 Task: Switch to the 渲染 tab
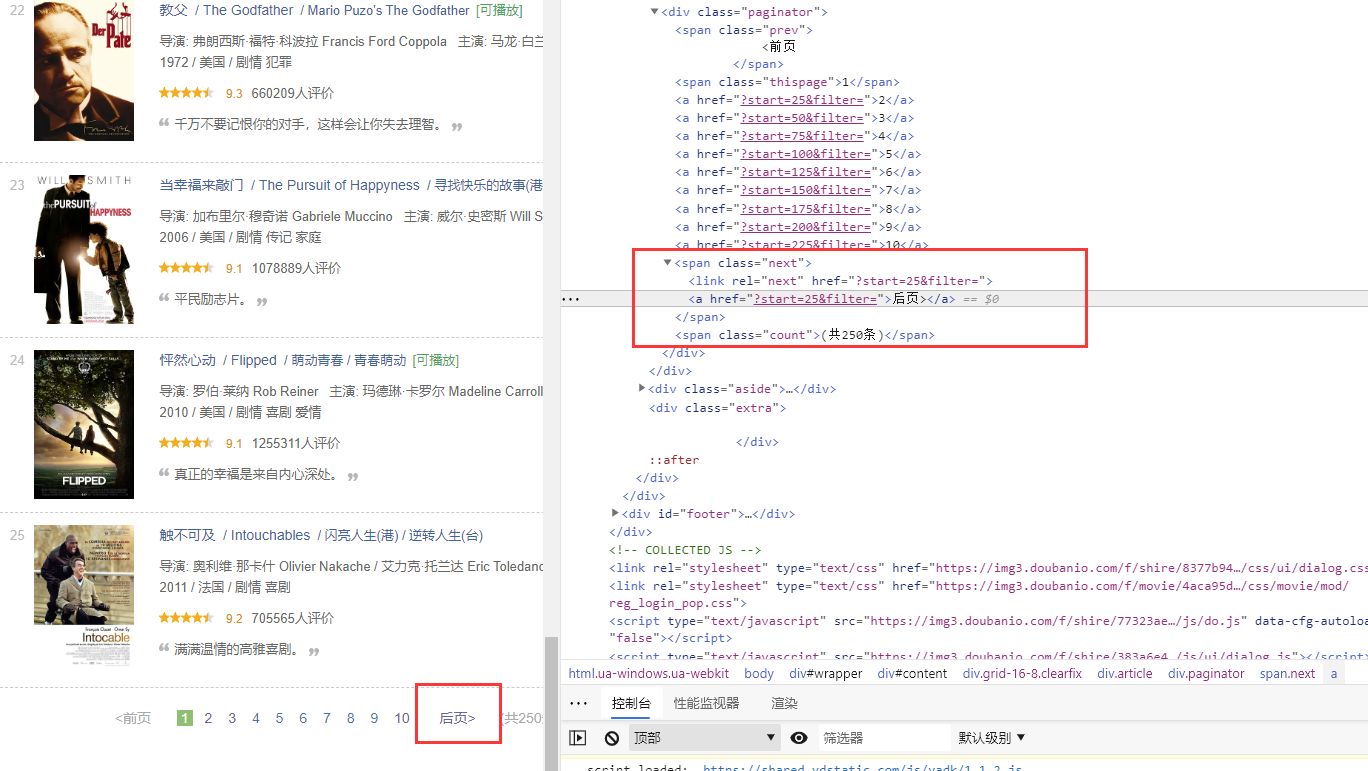pyautogui.click(x=784, y=703)
